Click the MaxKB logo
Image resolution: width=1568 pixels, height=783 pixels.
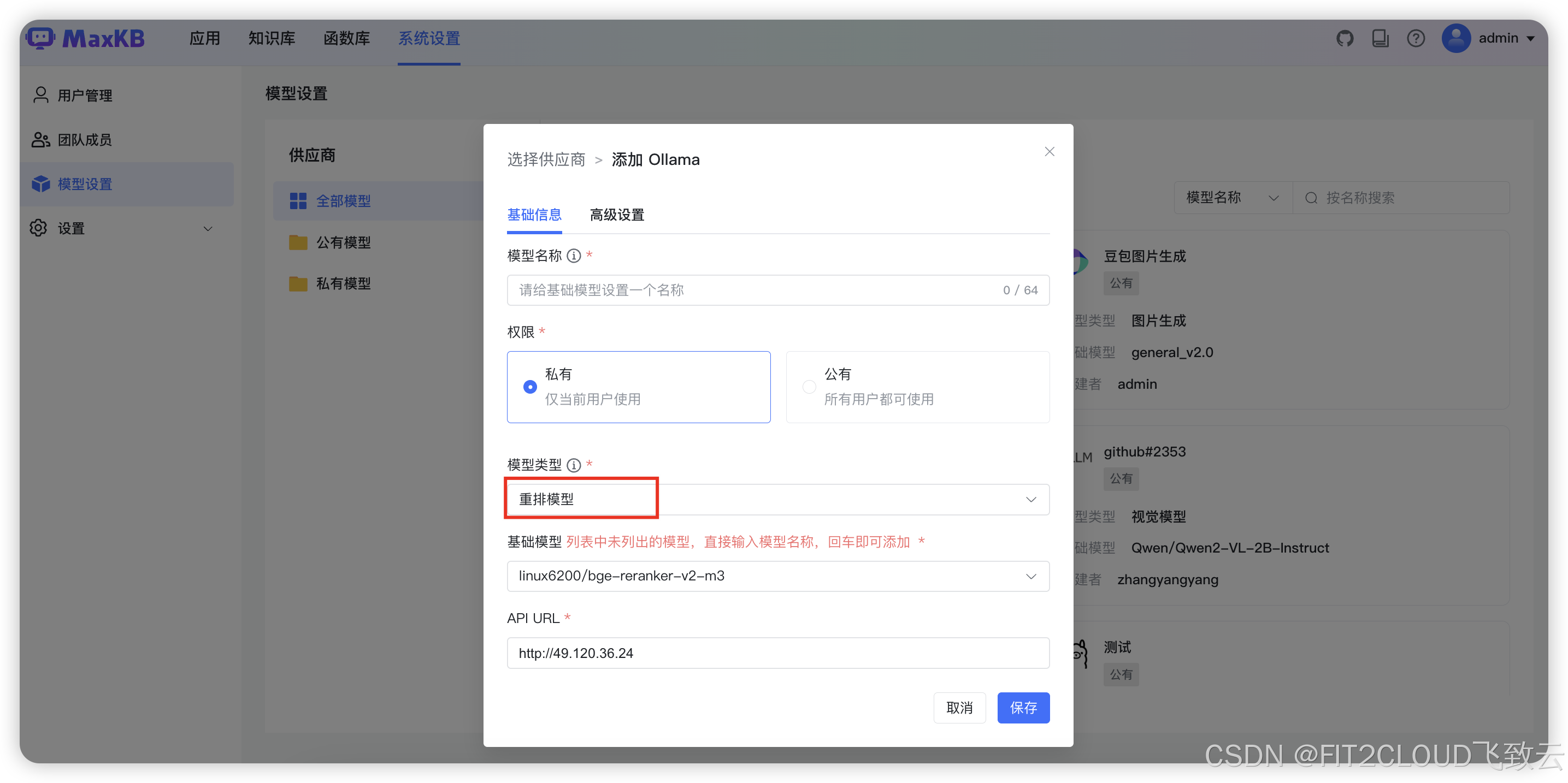click(85, 39)
